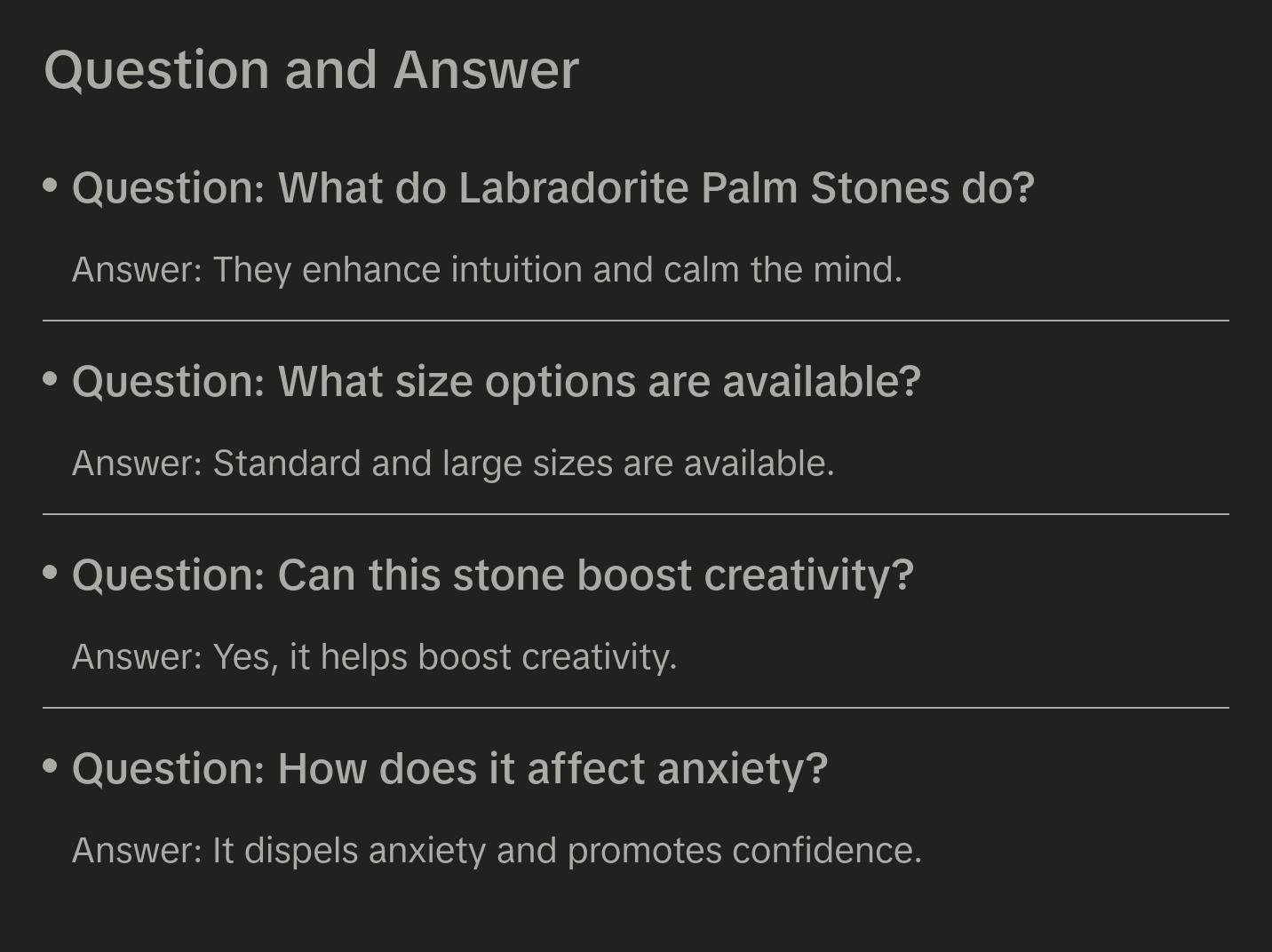Click the word 'Labradorite' in the first question
The width and height of the screenshot is (1272, 952).
(x=573, y=188)
